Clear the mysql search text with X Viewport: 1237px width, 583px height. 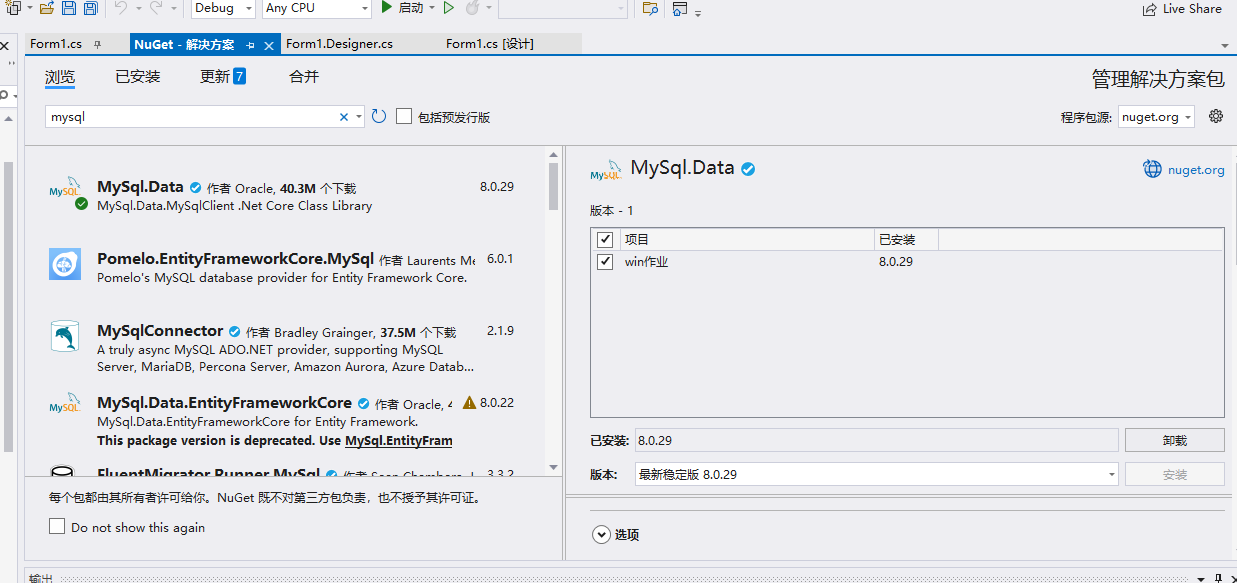point(344,117)
